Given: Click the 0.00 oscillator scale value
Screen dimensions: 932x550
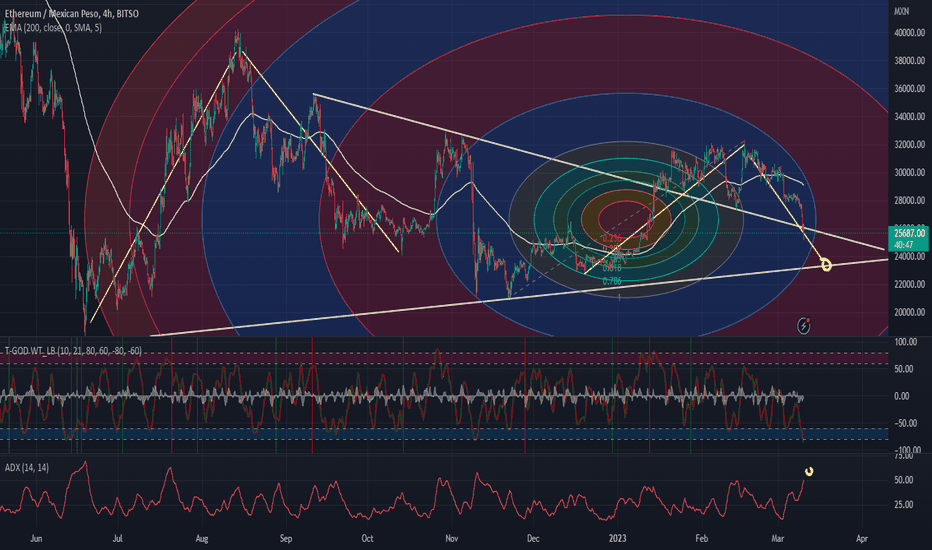Looking at the screenshot, I should pyautogui.click(x=902, y=396).
